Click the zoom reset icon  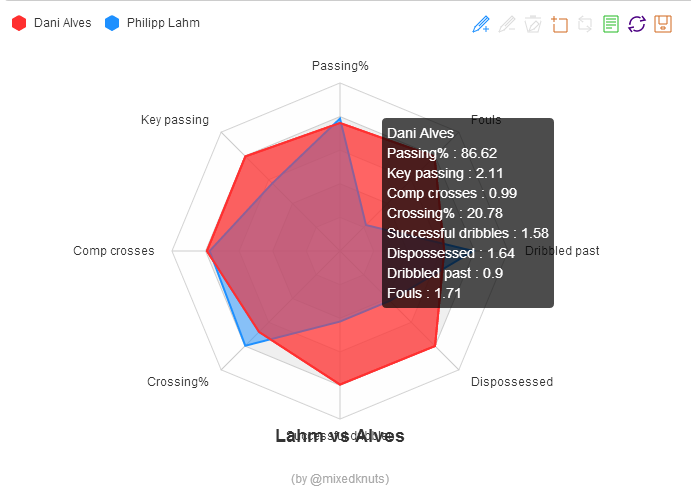point(585,24)
